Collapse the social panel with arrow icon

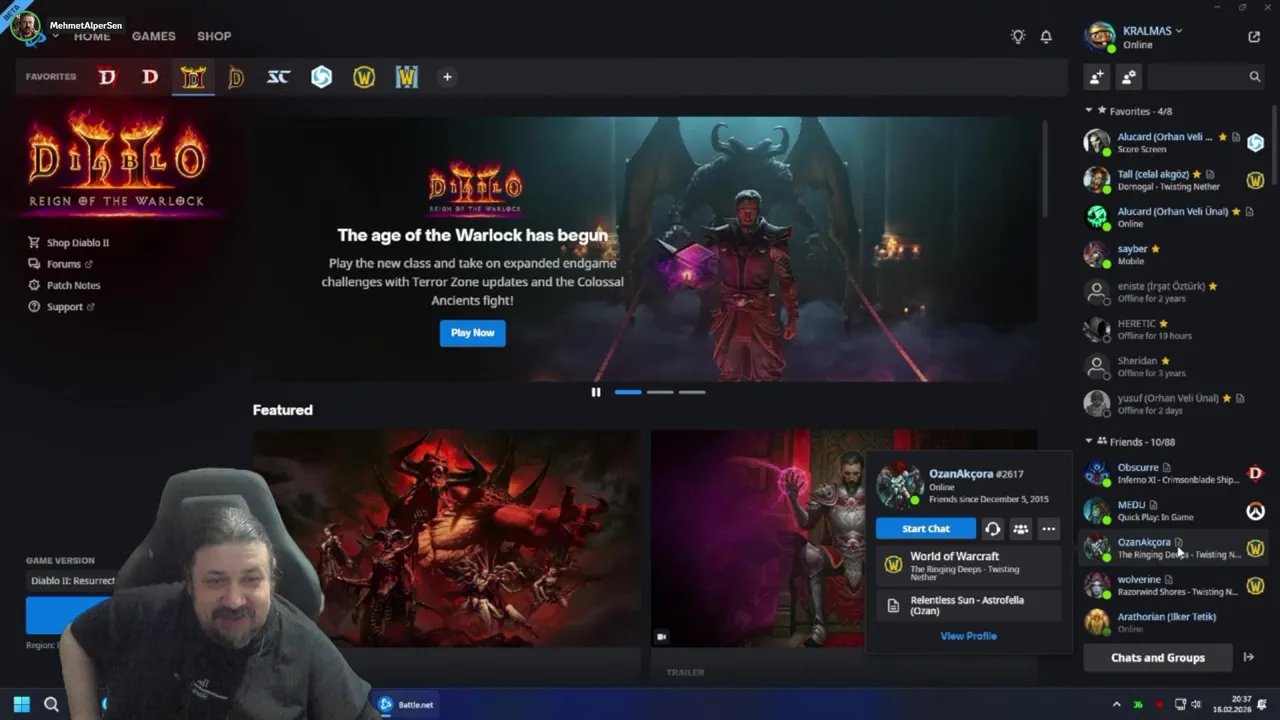(1248, 657)
